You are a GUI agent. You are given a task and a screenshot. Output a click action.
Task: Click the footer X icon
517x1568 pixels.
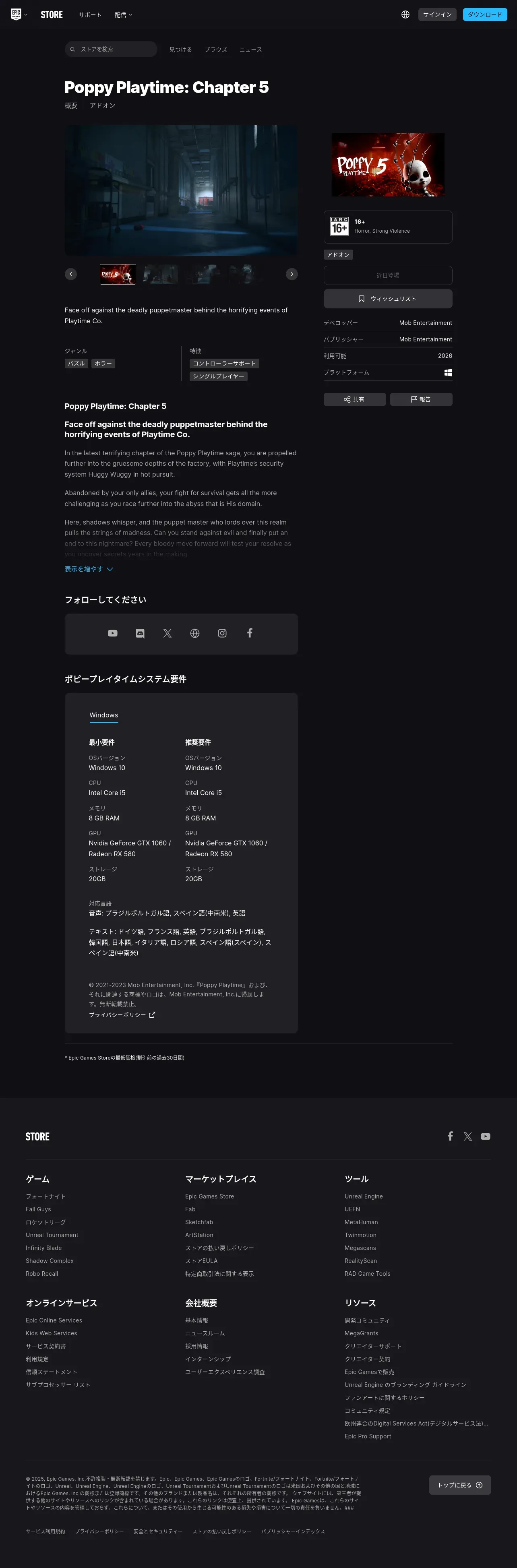[467, 1136]
